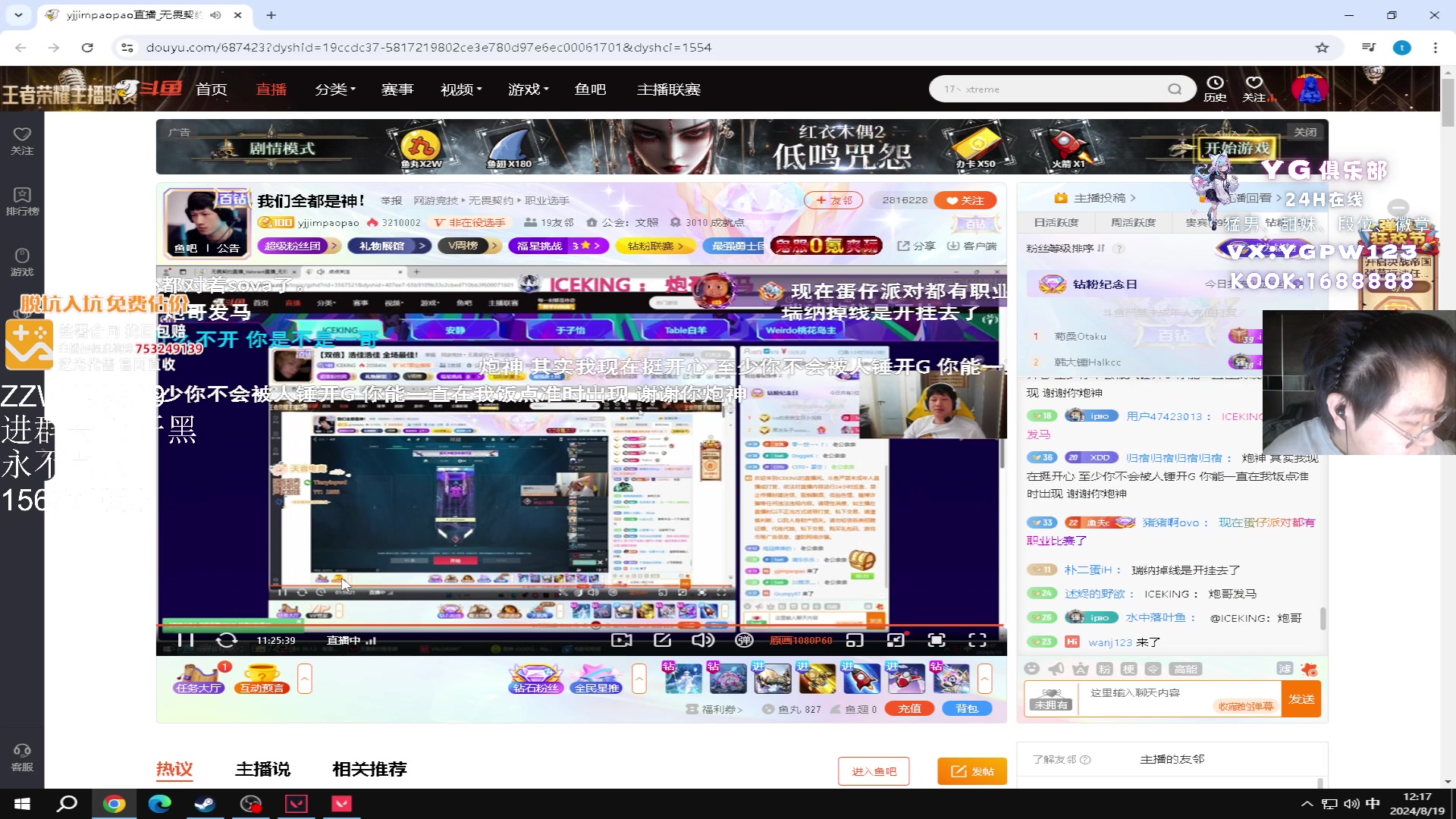Click 进入鱼吧 button
This screenshot has width=1456, height=819.
tap(874, 771)
